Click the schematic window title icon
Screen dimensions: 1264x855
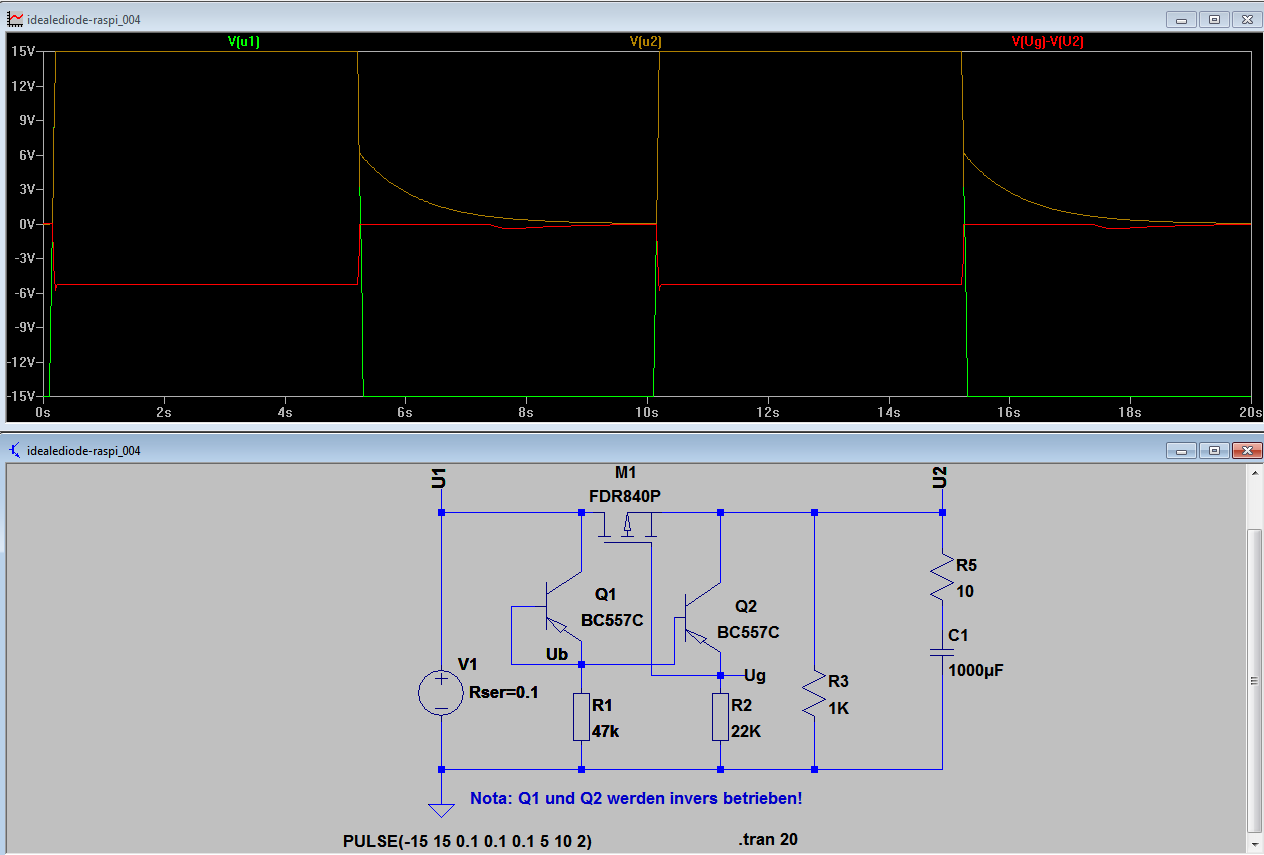[15, 450]
